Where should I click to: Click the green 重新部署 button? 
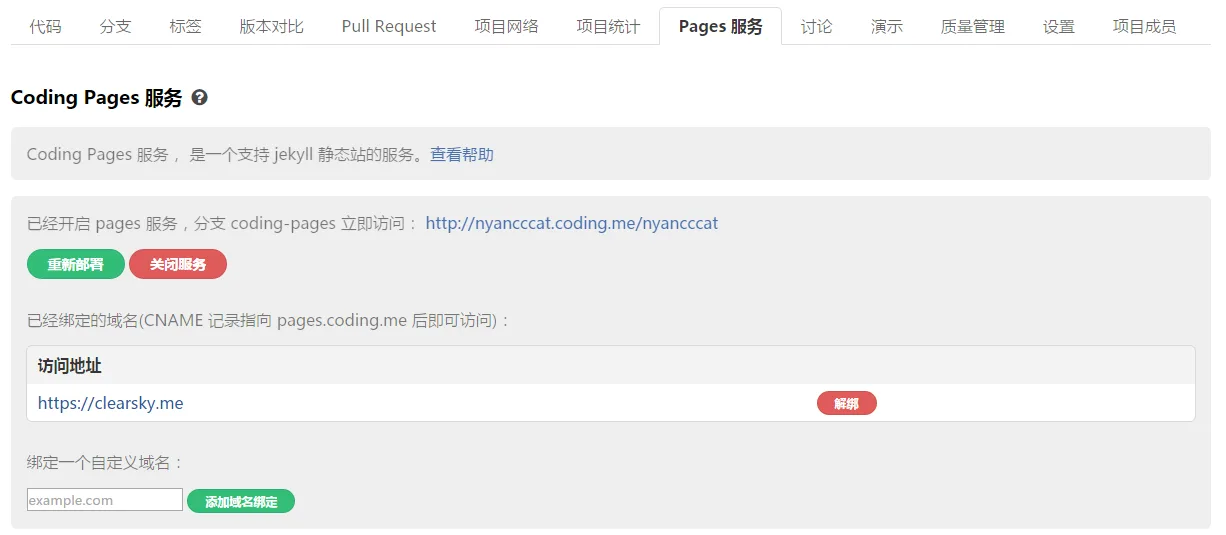point(76,264)
